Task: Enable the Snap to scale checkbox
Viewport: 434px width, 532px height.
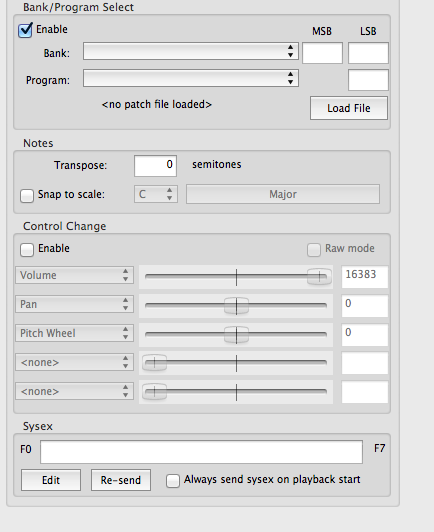Action: (27, 196)
